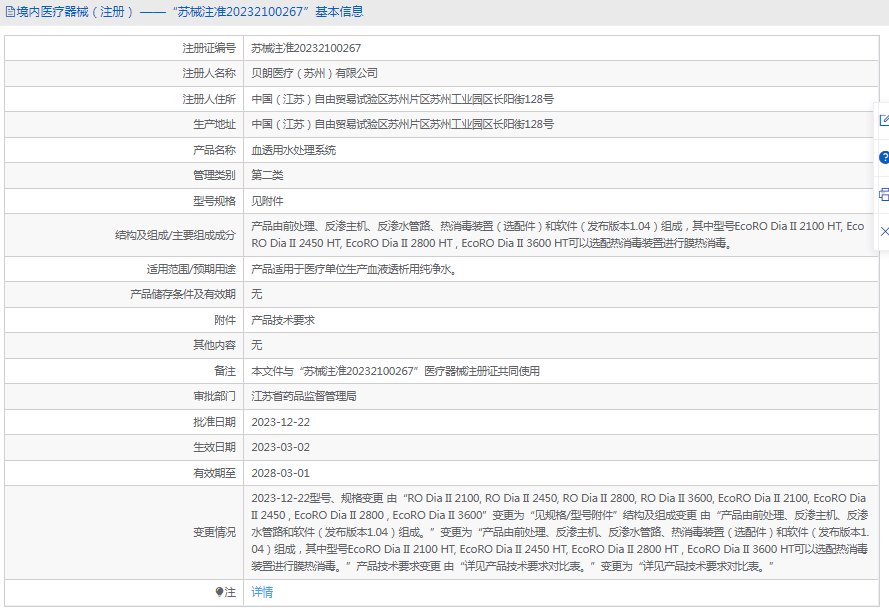The image size is (889, 611).
Task: Click effective date 2023-03-02
Action: pos(281,447)
